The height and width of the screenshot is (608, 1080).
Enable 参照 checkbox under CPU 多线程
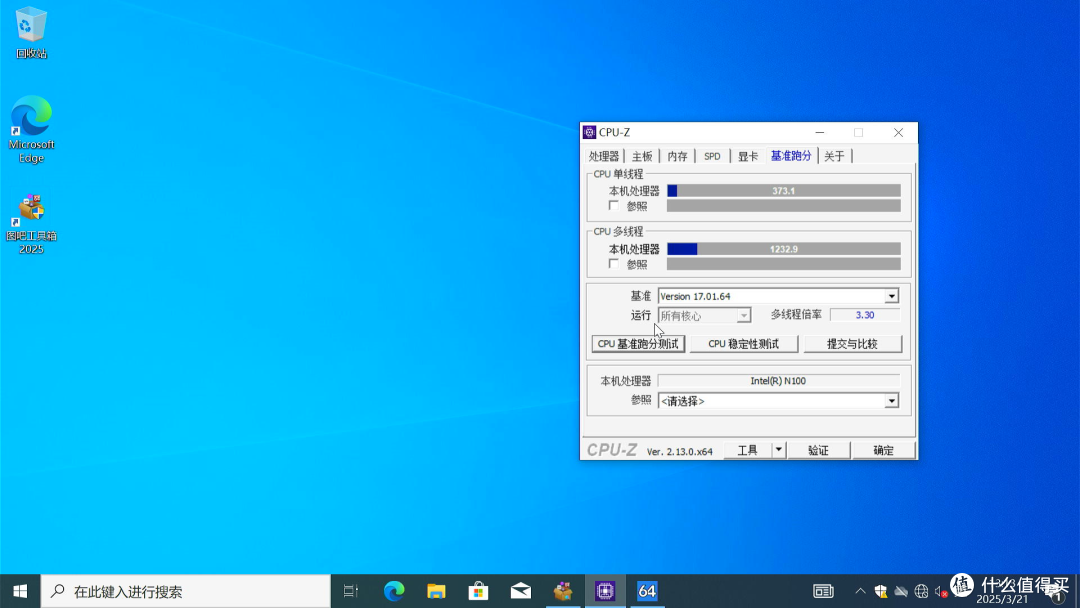pyautogui.click(x=614, y=264)
